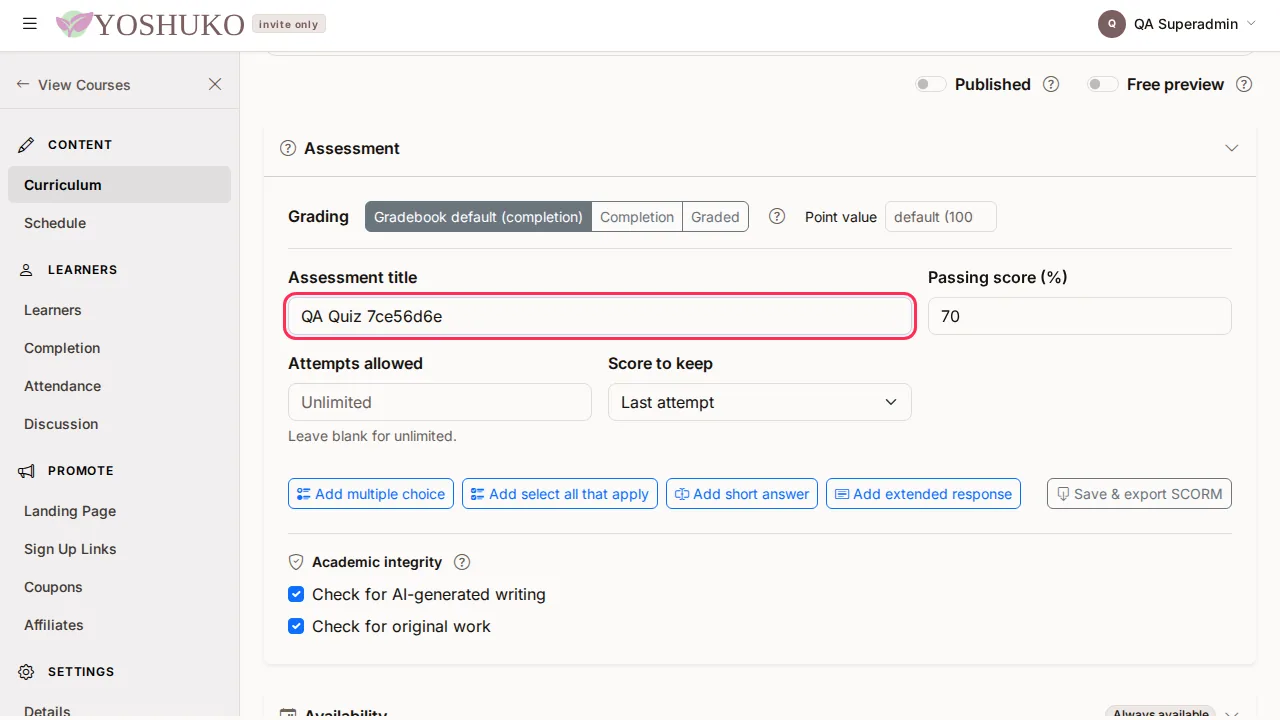Open the Attendance page
Screen dimensions: 1280x720
point(119,386)
